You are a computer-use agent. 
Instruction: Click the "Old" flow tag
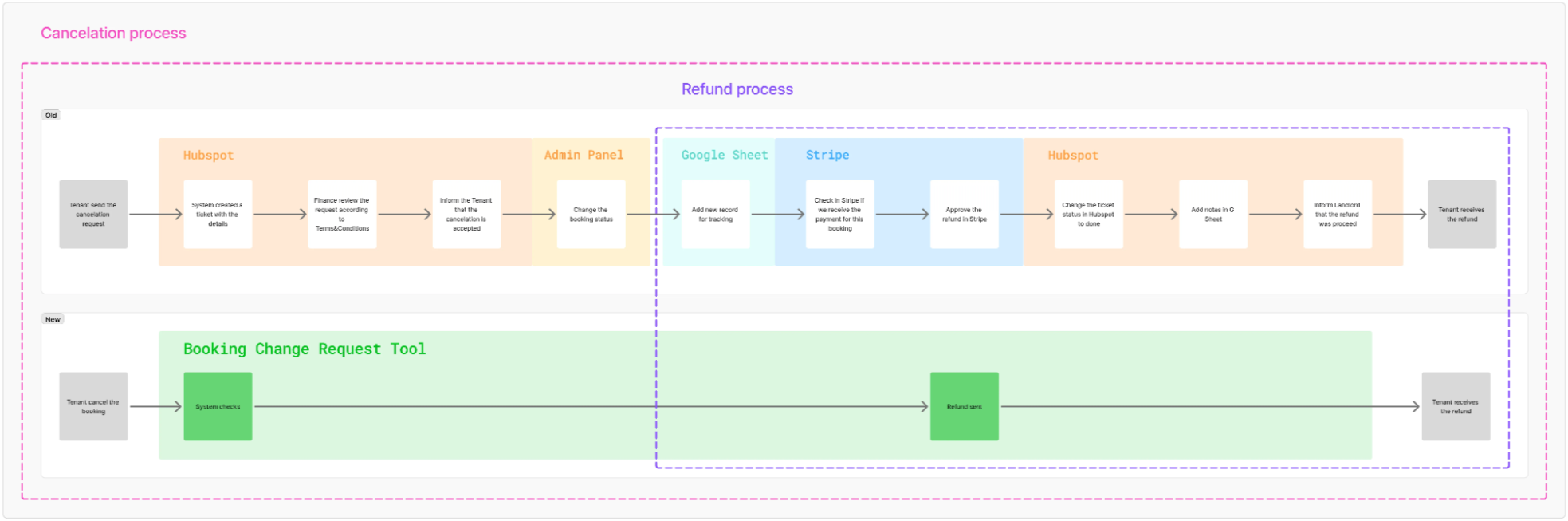tap(51, 116)
